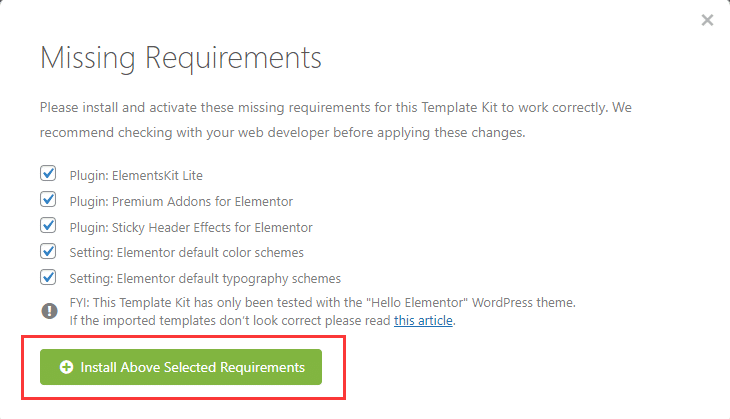Toggle the Premium Addons for Elementor checkbox
Screen dimensions: 730x419
(48, 201)
